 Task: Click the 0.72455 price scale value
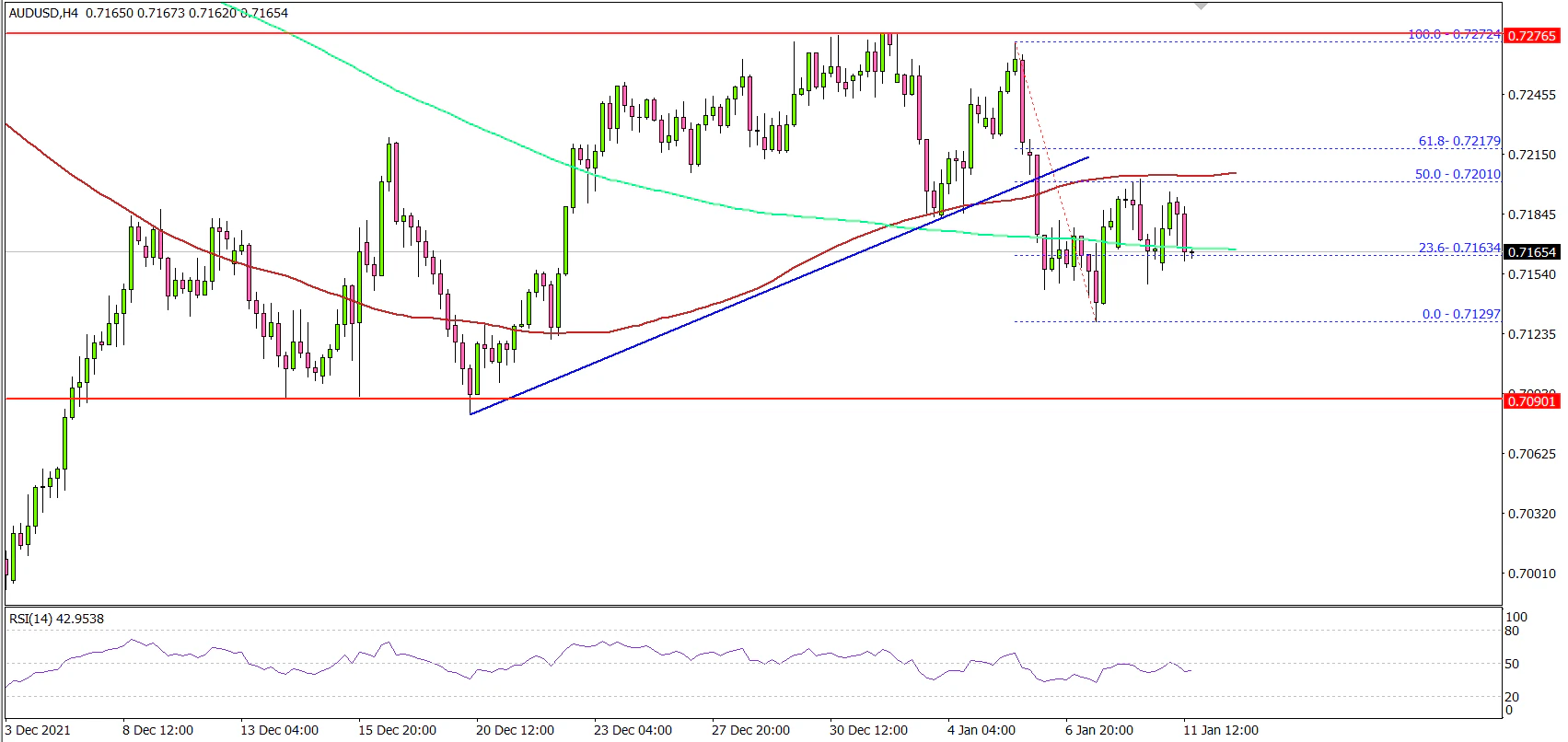[x=1533, y=95]
